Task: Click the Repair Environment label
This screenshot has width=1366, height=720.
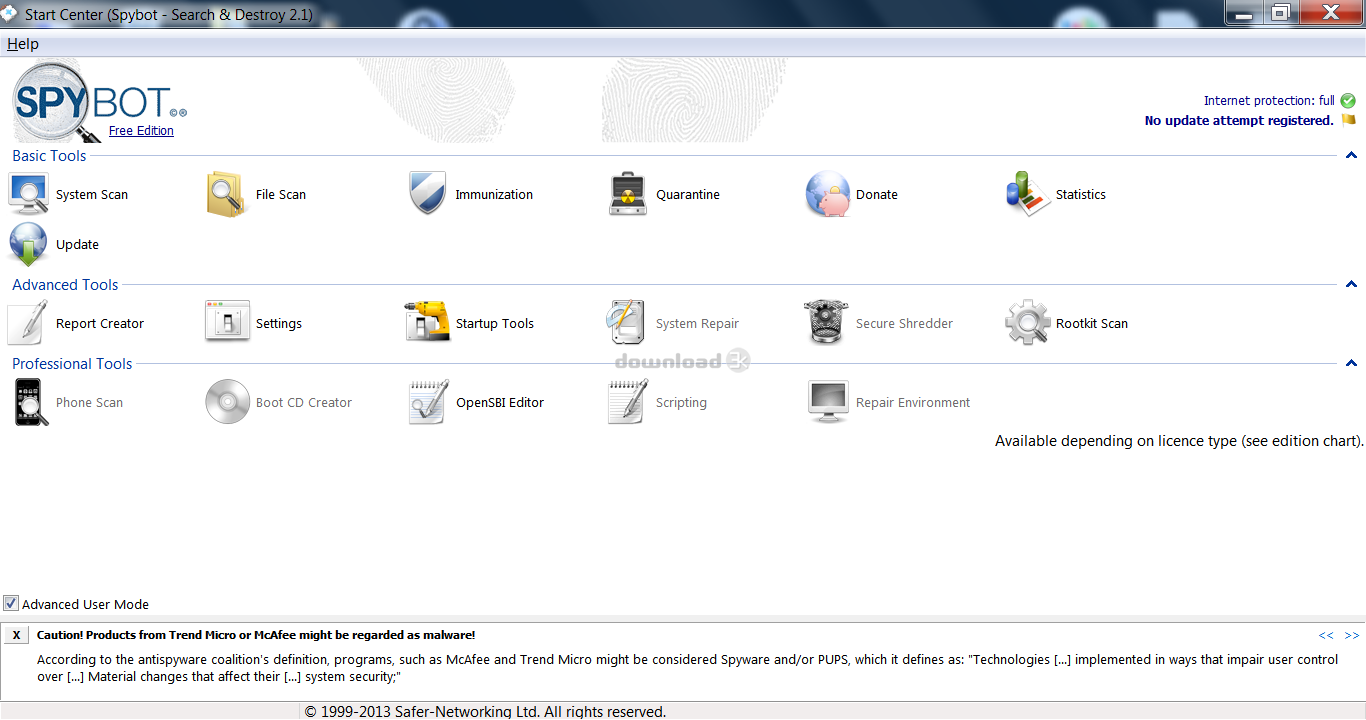Action: coord(913,403)
